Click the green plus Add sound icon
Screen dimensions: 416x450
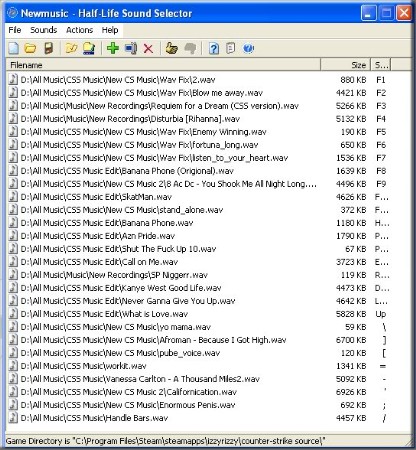click(x=113, y=48)
